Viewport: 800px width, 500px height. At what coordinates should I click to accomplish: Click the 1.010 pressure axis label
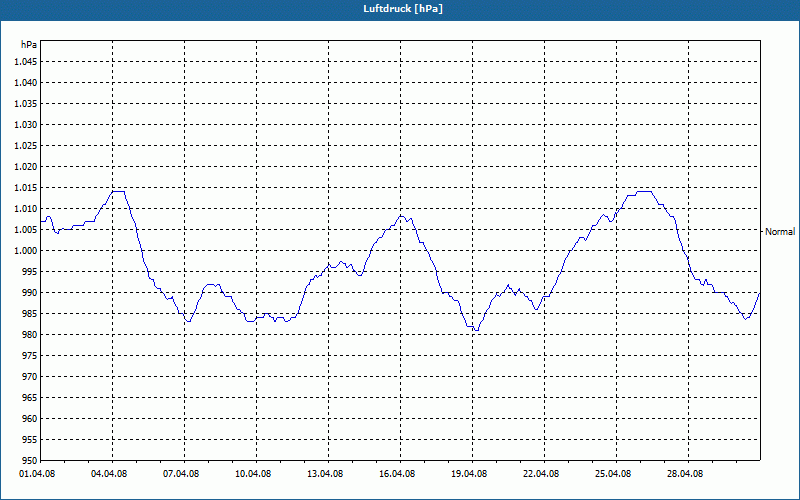click(27, 209)
